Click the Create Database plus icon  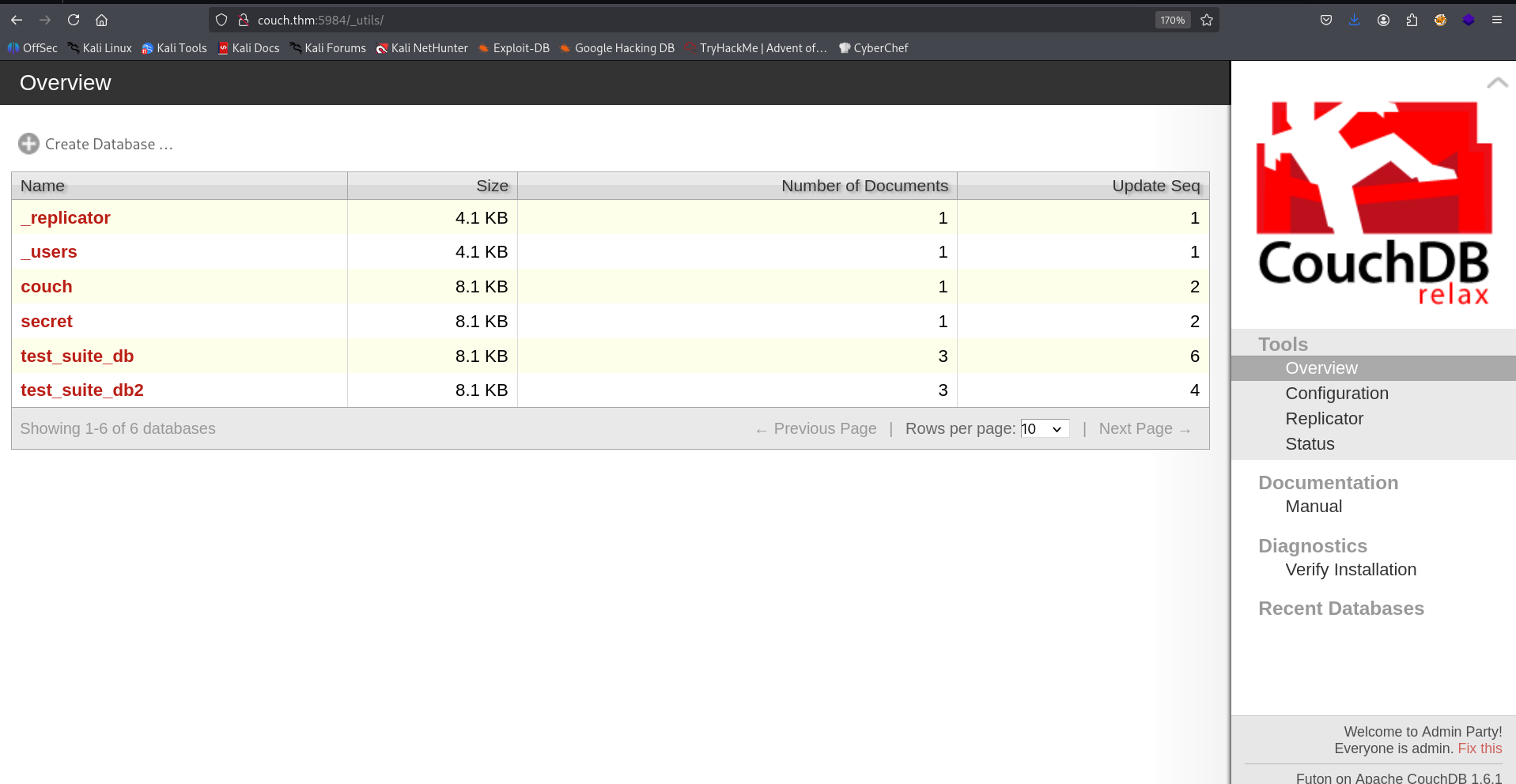pos(29,144)
